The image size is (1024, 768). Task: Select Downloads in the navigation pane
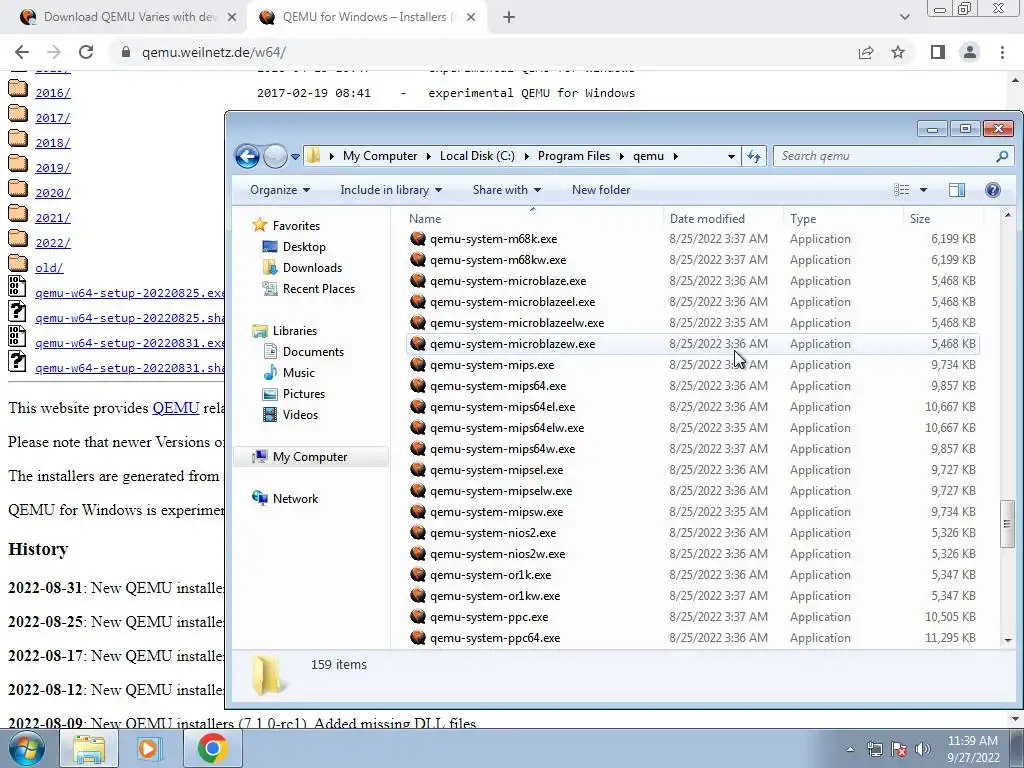pyautogui.click(x=312, y=268)
